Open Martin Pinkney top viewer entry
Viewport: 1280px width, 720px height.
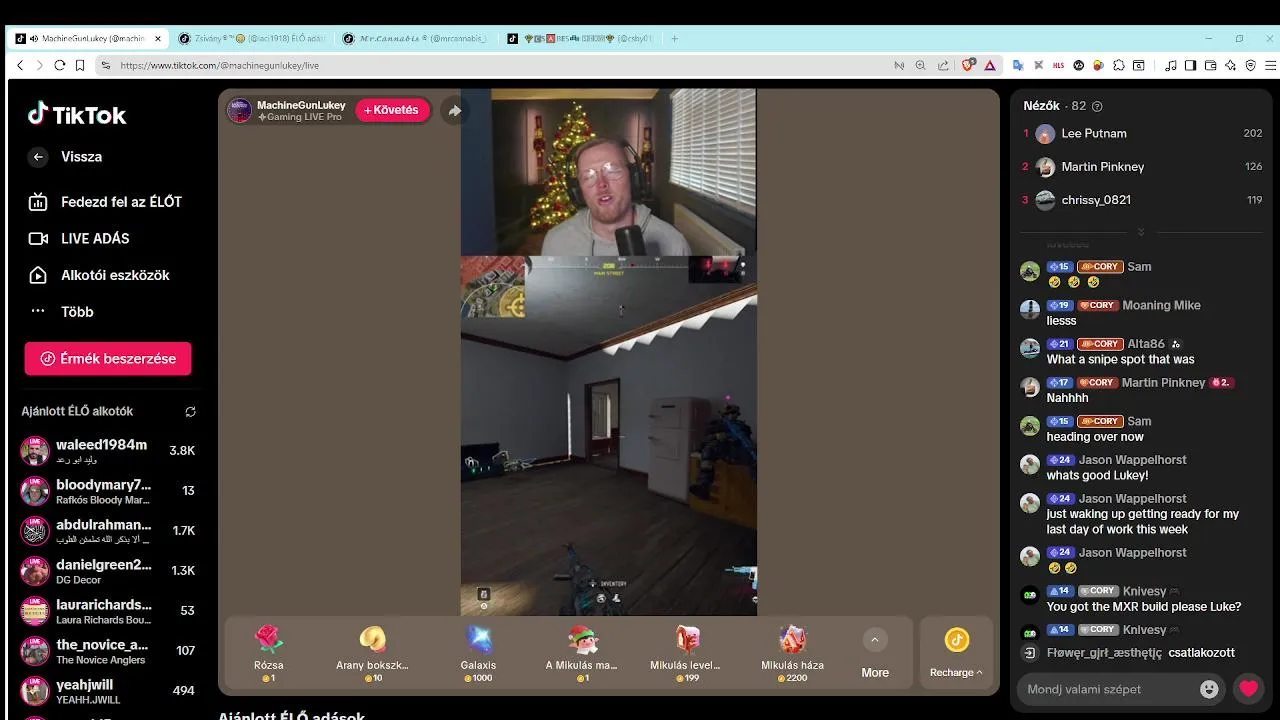coord(1141,166)
